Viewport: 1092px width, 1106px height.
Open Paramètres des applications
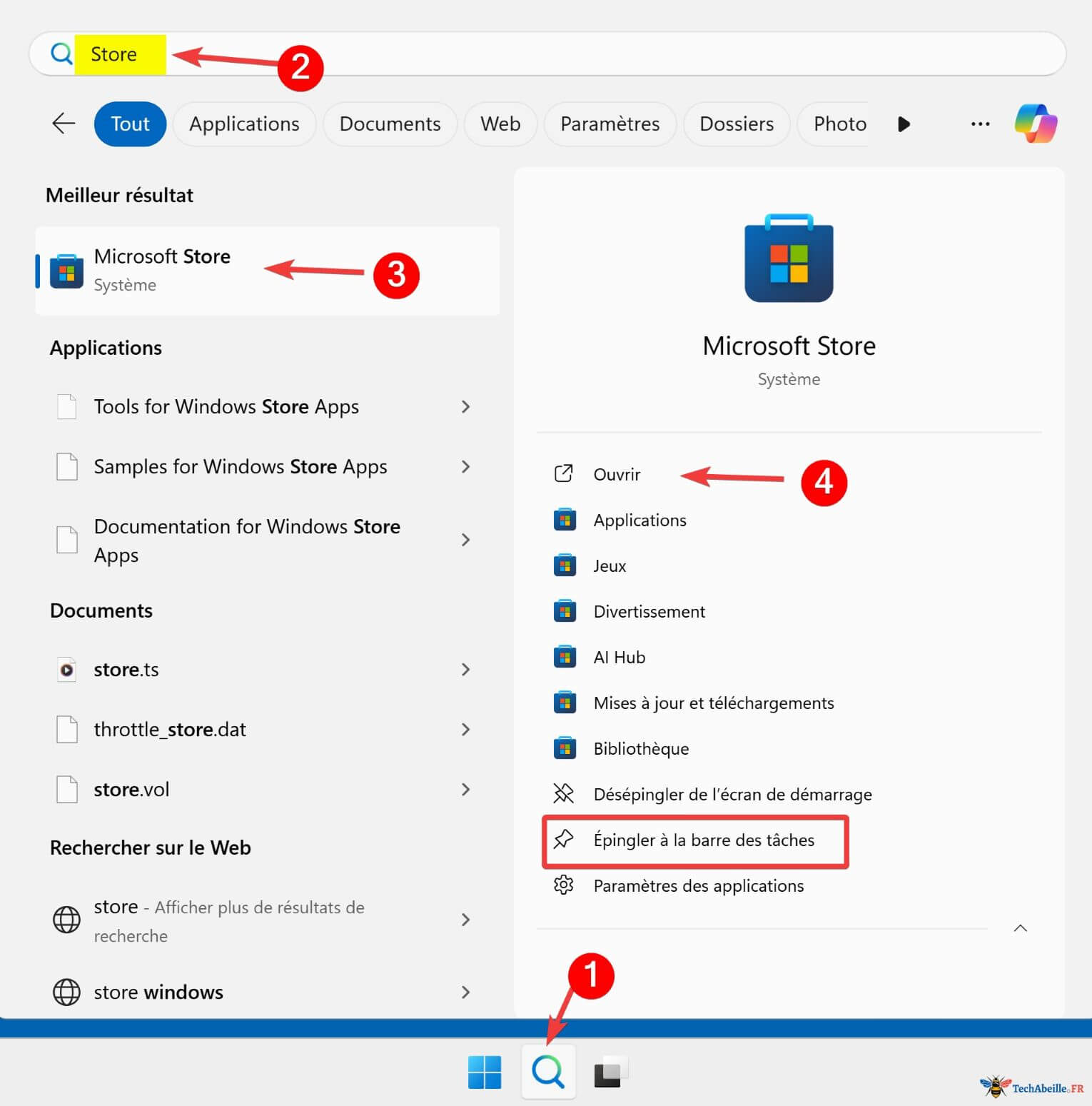[699, 886]
